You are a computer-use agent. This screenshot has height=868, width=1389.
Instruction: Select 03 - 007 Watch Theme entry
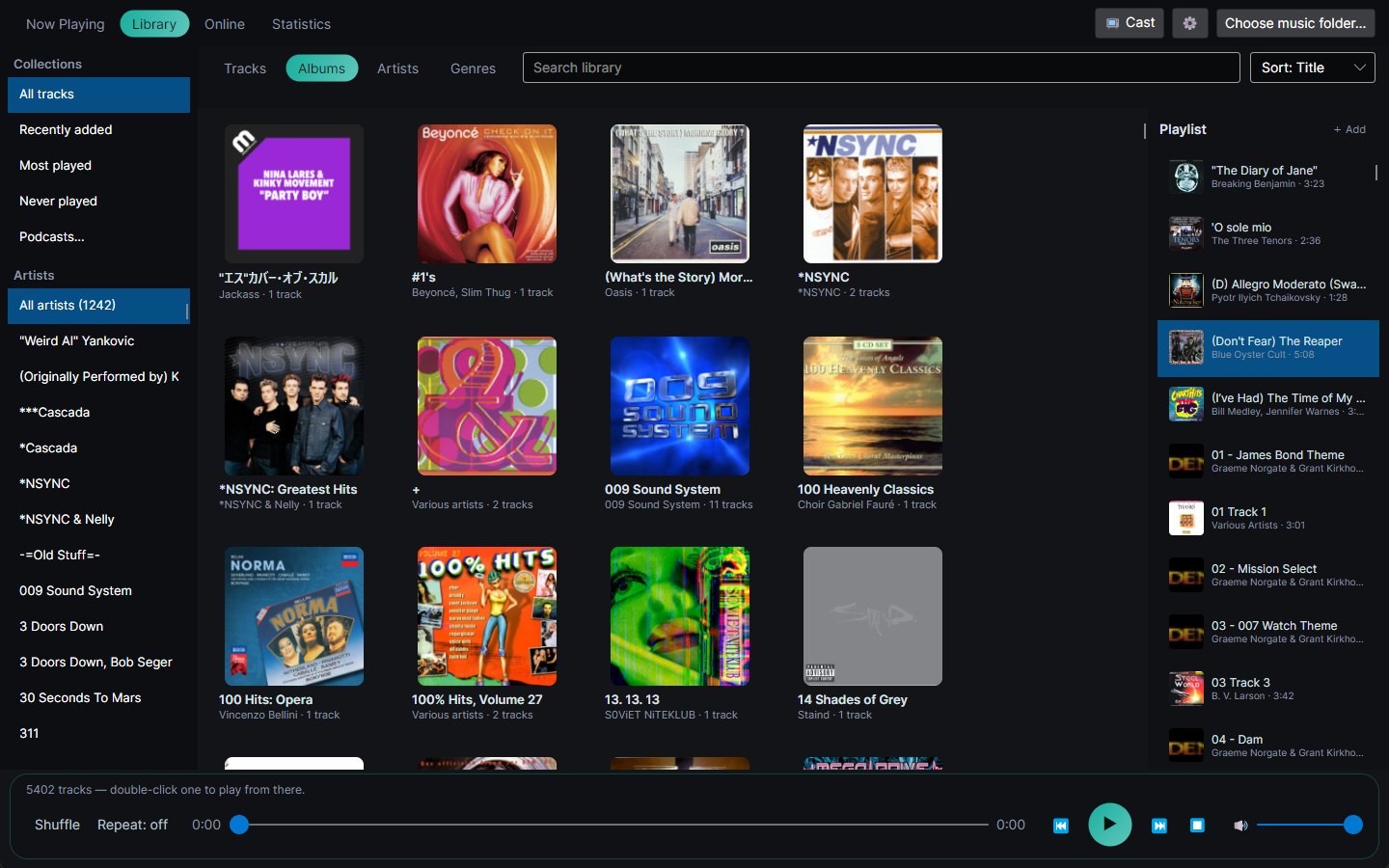1267,633
